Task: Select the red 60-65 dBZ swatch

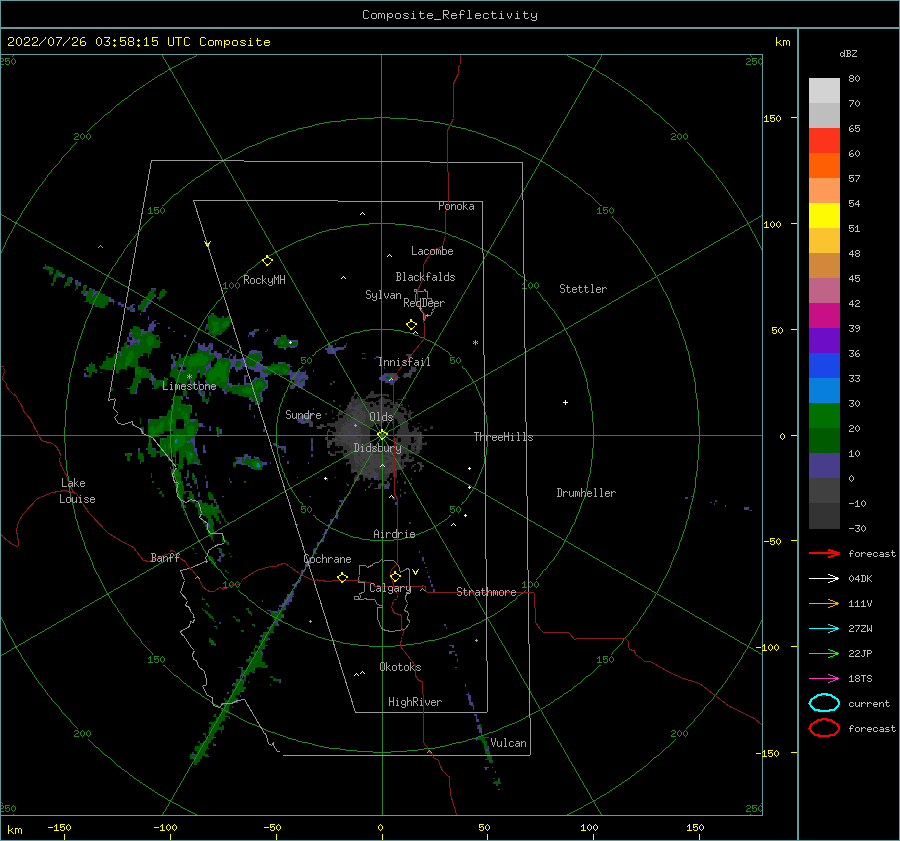Action: (x=824, y=140)
